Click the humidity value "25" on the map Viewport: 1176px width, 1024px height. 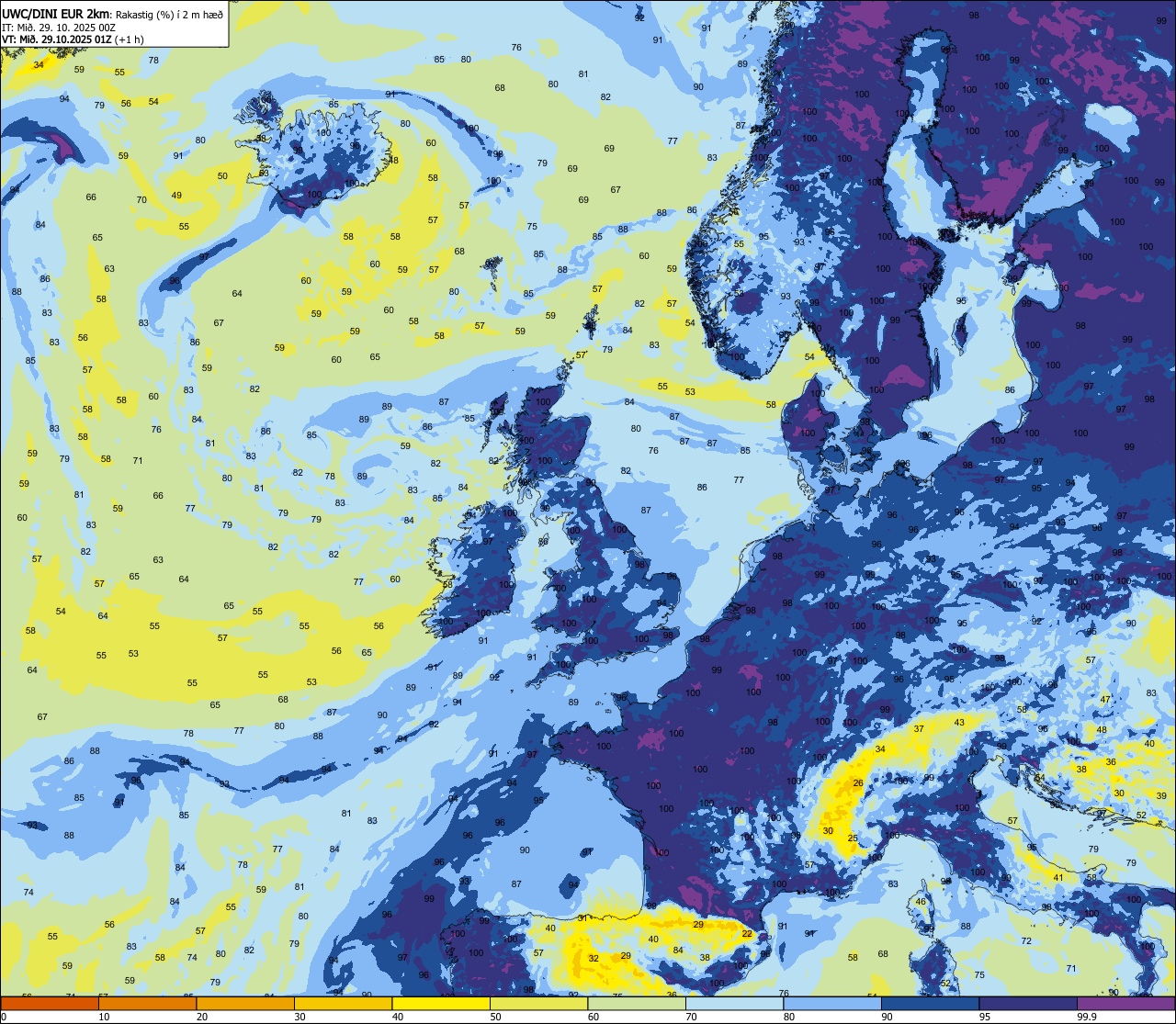coord(853,838)
